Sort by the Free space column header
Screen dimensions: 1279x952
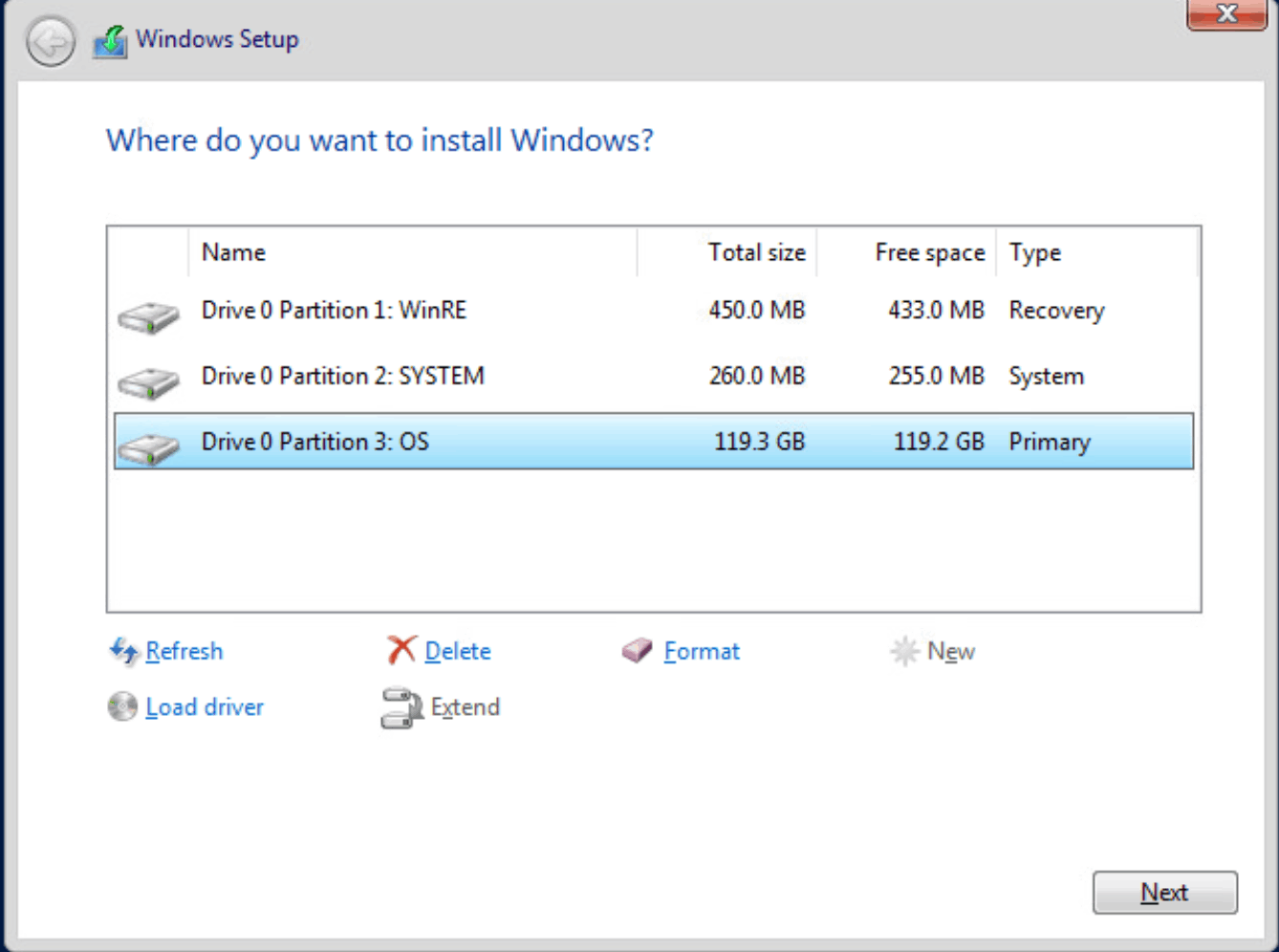906,252
